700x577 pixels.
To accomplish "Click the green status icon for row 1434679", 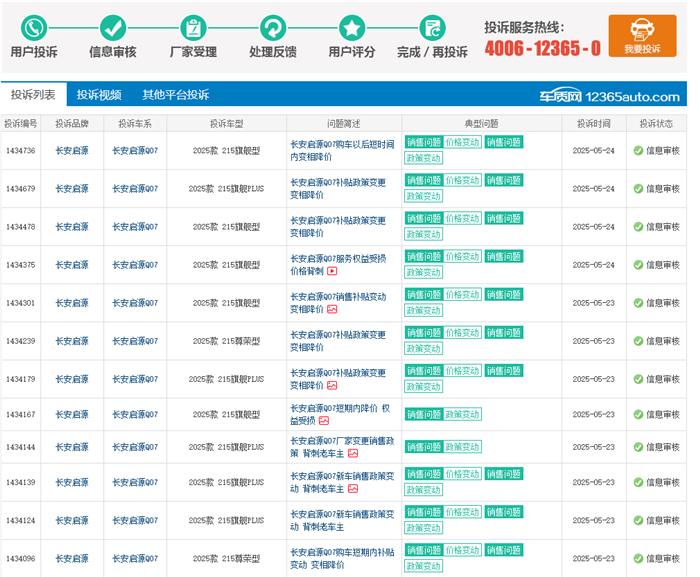I will click(638, 189).
